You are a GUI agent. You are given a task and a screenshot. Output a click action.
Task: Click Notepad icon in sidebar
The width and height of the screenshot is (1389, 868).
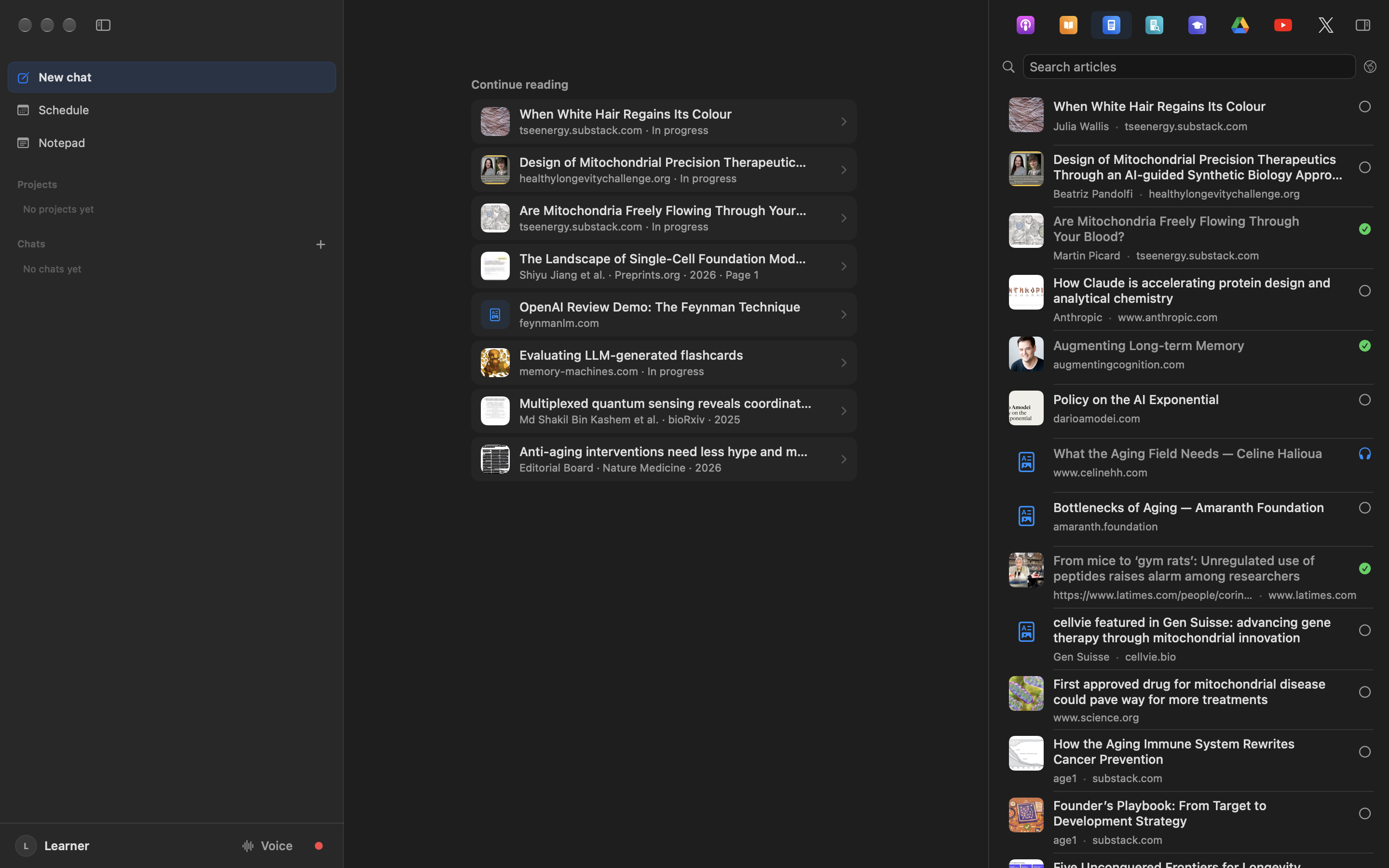point(23,143)
